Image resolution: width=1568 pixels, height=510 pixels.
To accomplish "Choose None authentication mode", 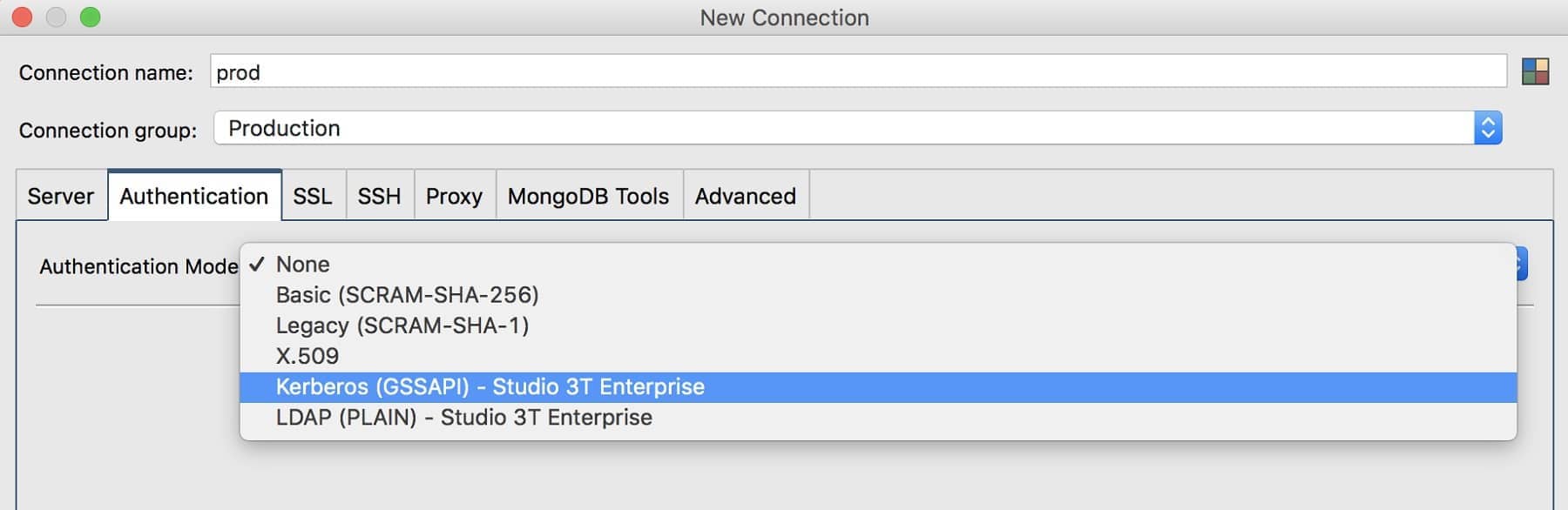I will point(303,265).
